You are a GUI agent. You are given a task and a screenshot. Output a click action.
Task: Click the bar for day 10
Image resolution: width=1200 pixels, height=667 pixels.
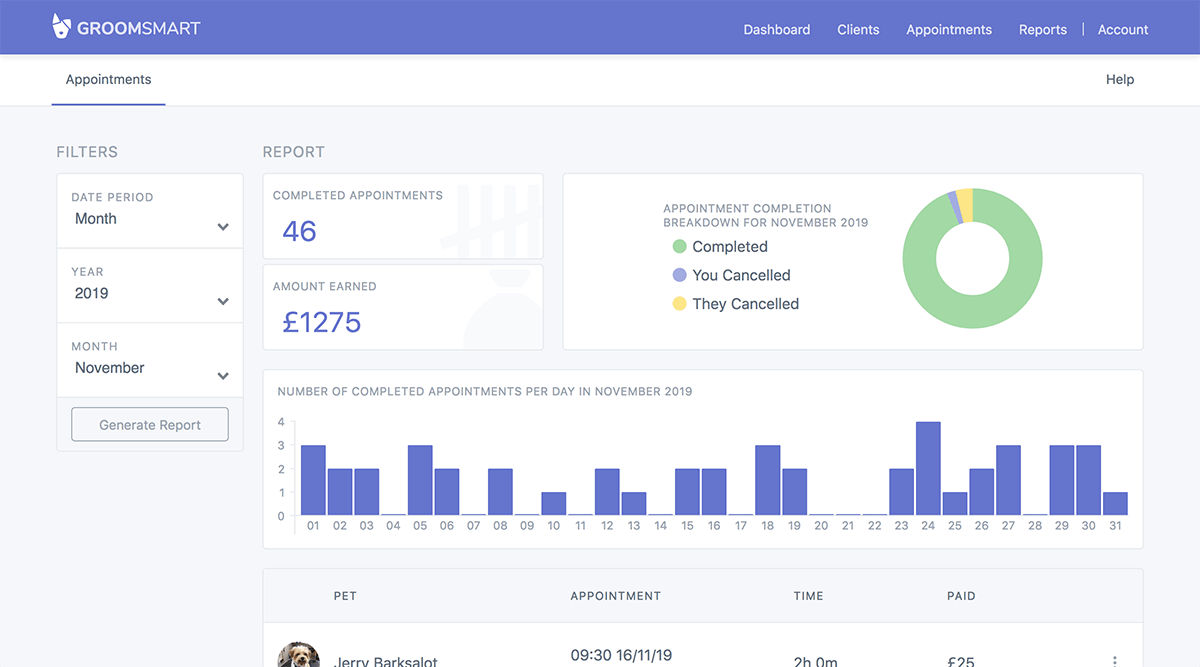point(554,503)
